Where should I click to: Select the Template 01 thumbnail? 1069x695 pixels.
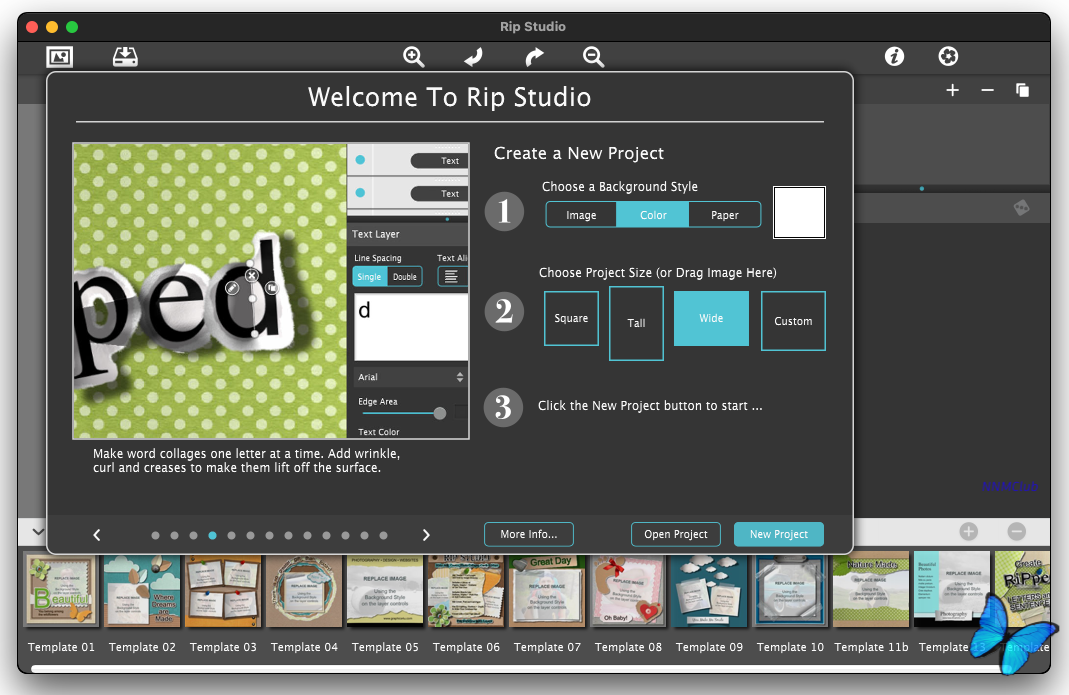[x=61, y=591]
